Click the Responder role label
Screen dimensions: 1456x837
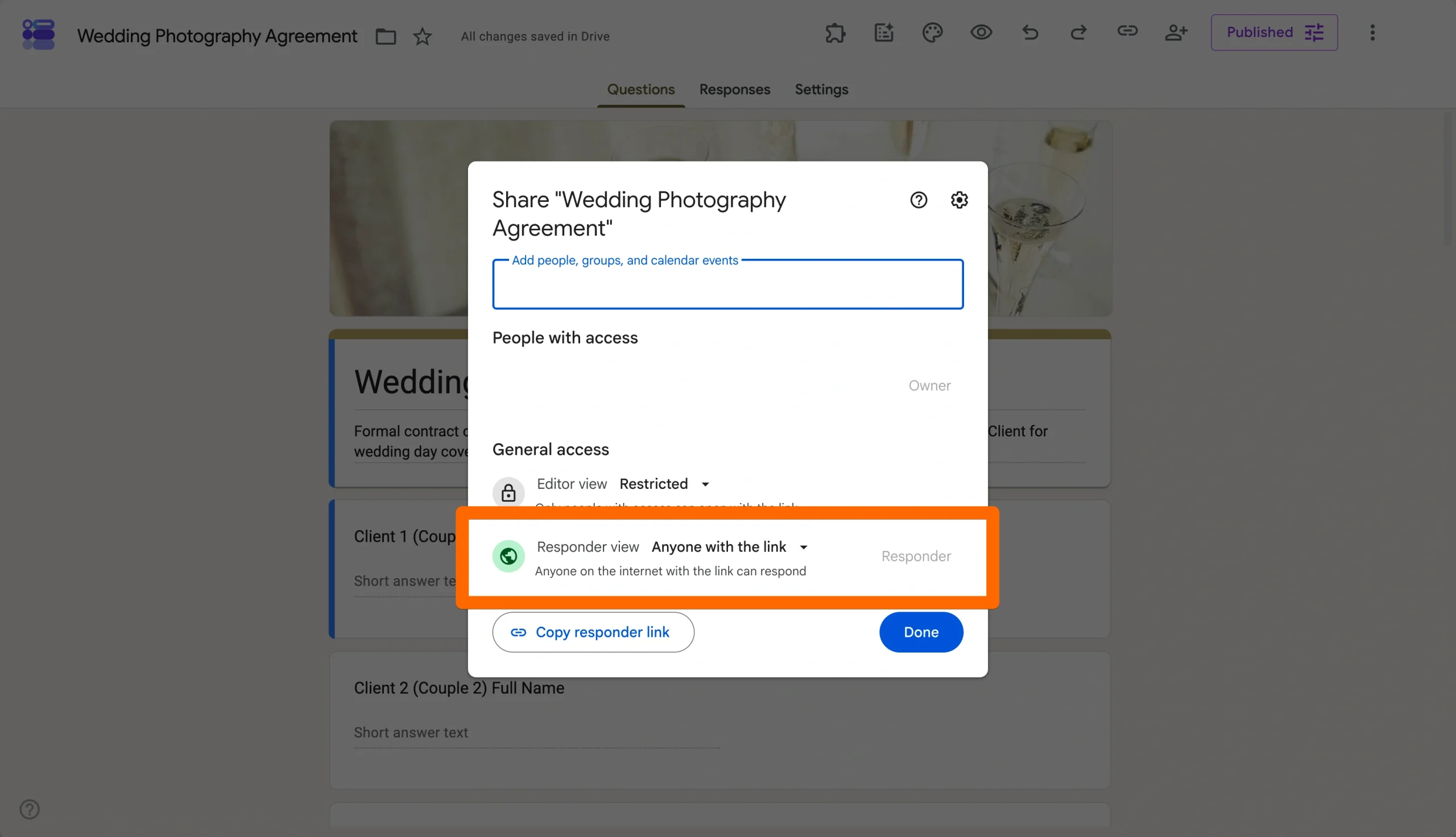[x=916, y=556]
